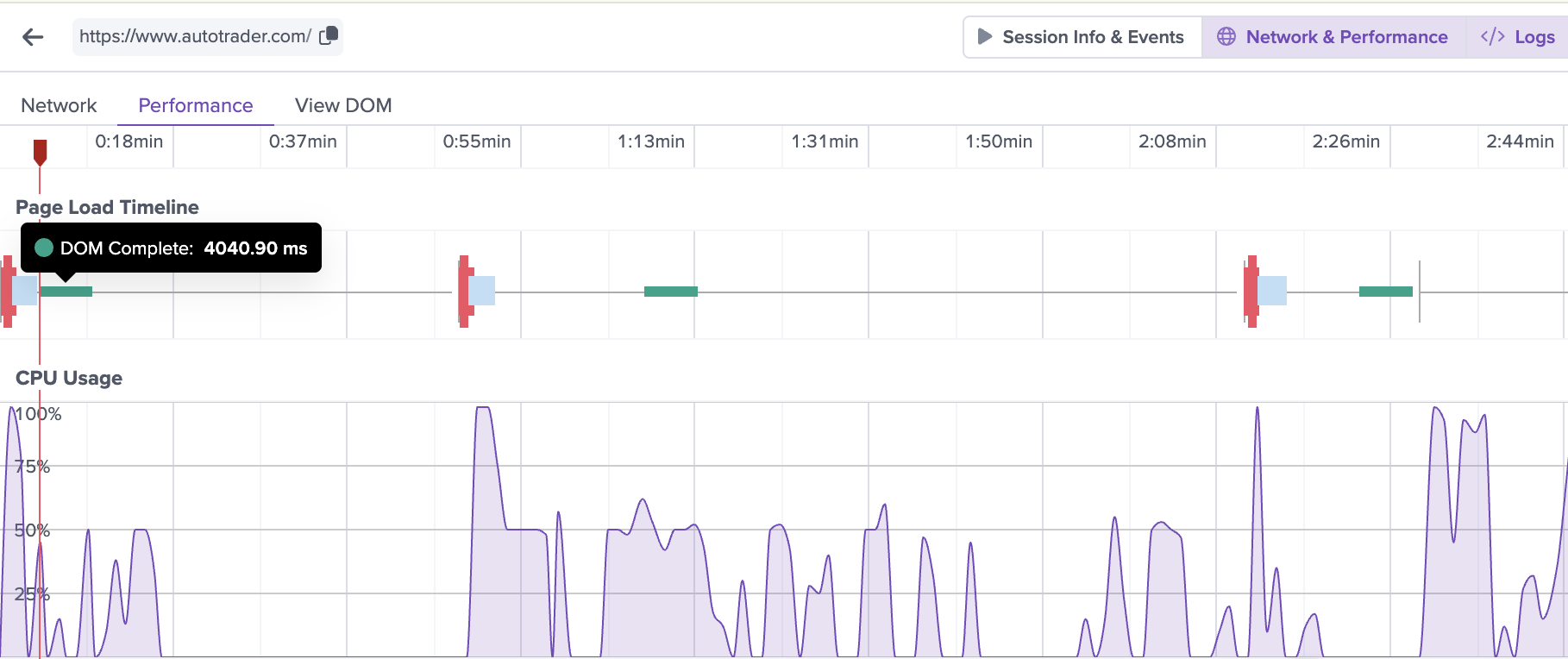Click the 2:44min timeline label
Image resolution: width=1568 pixels, height=659 pixels.
1520,141
